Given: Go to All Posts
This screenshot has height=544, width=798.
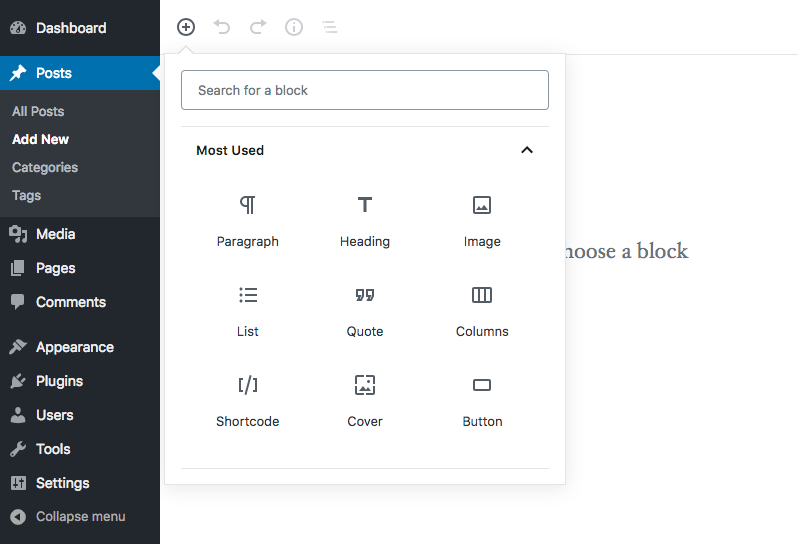Looking at the screenshot, I should coord(38,111).
